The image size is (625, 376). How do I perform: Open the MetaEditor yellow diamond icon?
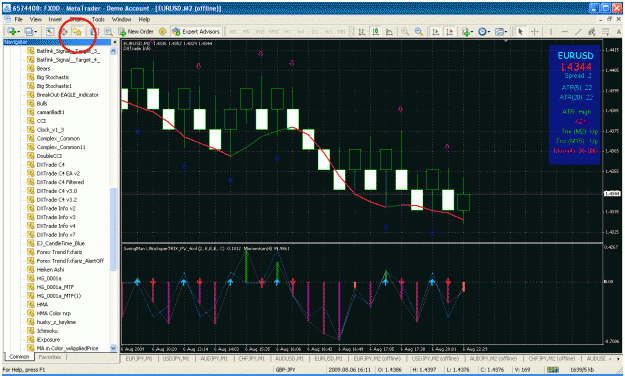pos(162,31)
